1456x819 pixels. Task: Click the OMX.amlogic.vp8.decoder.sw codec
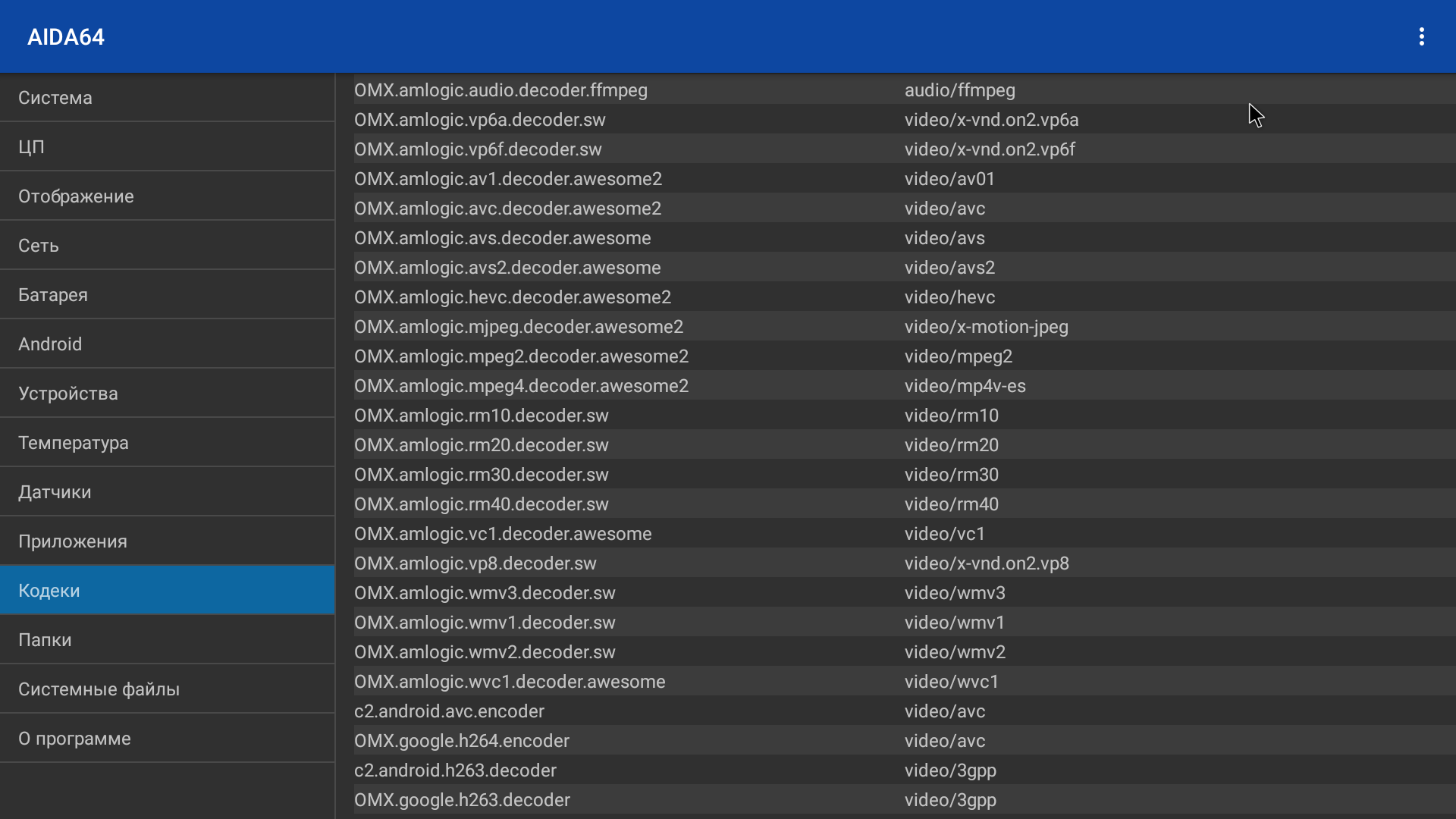coord(904,563)
